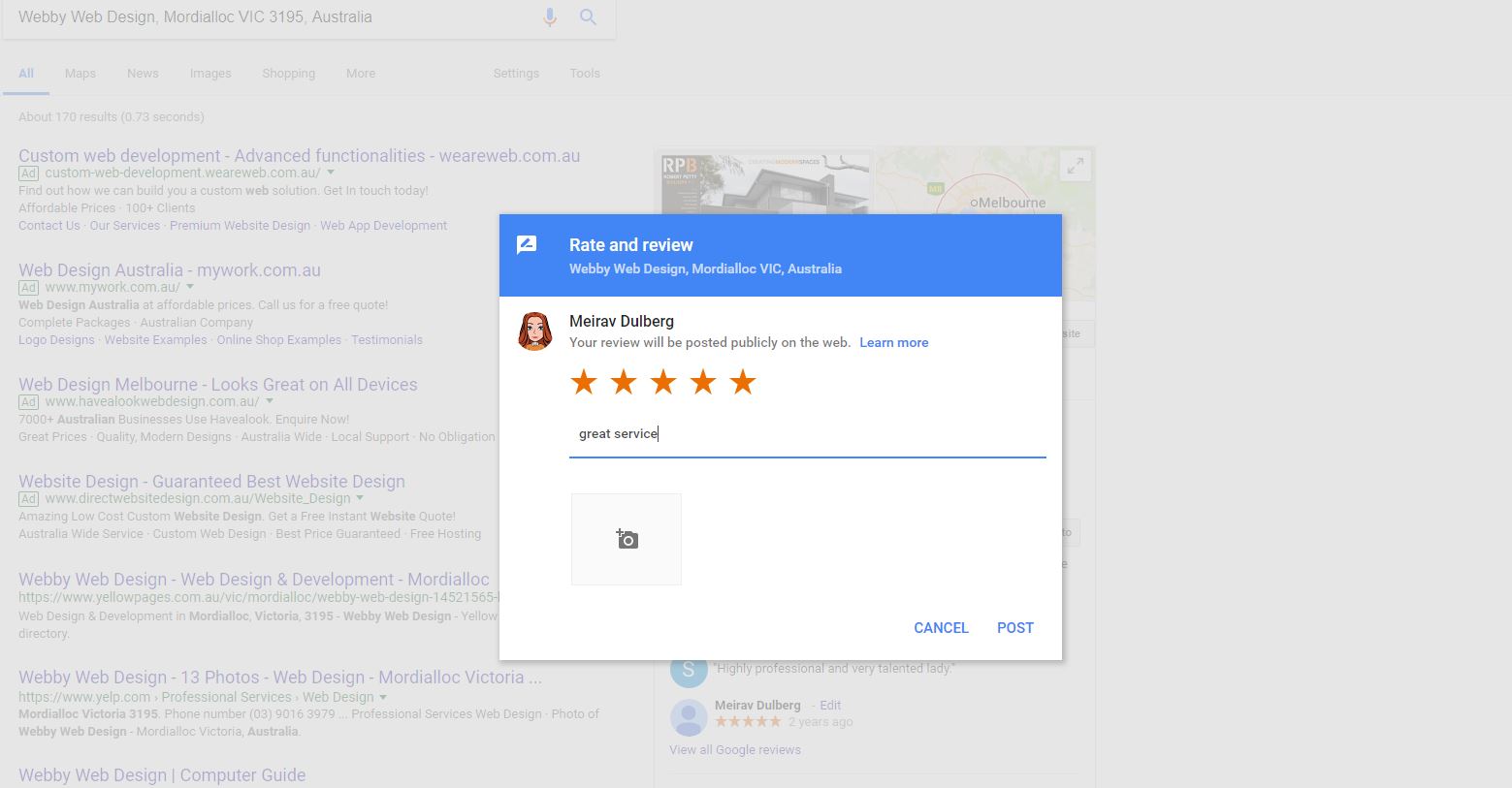Open the search Settings menu
Viewport: 1512px width, 788px height.
coord(516,74)
